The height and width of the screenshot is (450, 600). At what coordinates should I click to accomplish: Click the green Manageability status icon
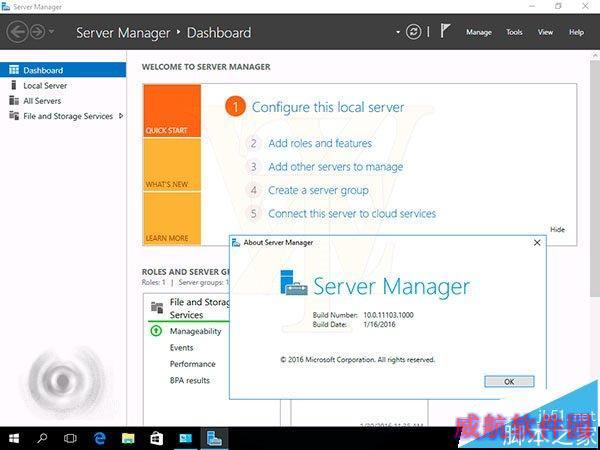[156, 331]
